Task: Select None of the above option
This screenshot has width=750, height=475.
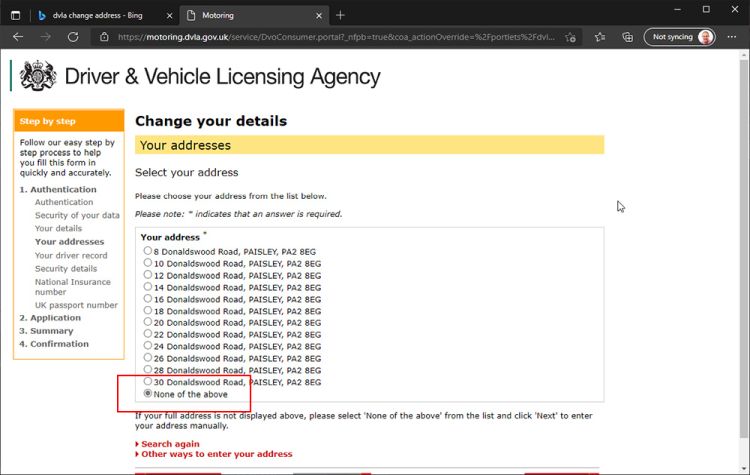Action: coord(148,393)
